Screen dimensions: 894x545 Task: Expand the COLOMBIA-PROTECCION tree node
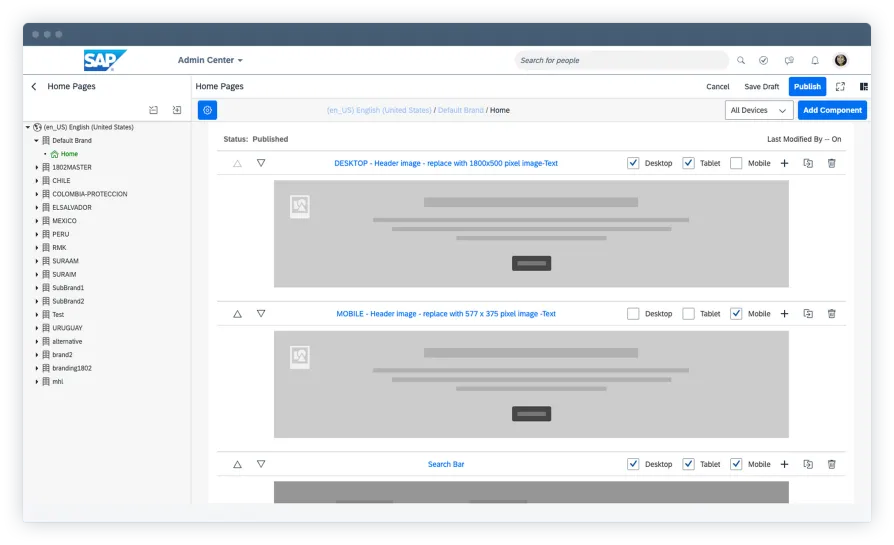coord(37,194)
